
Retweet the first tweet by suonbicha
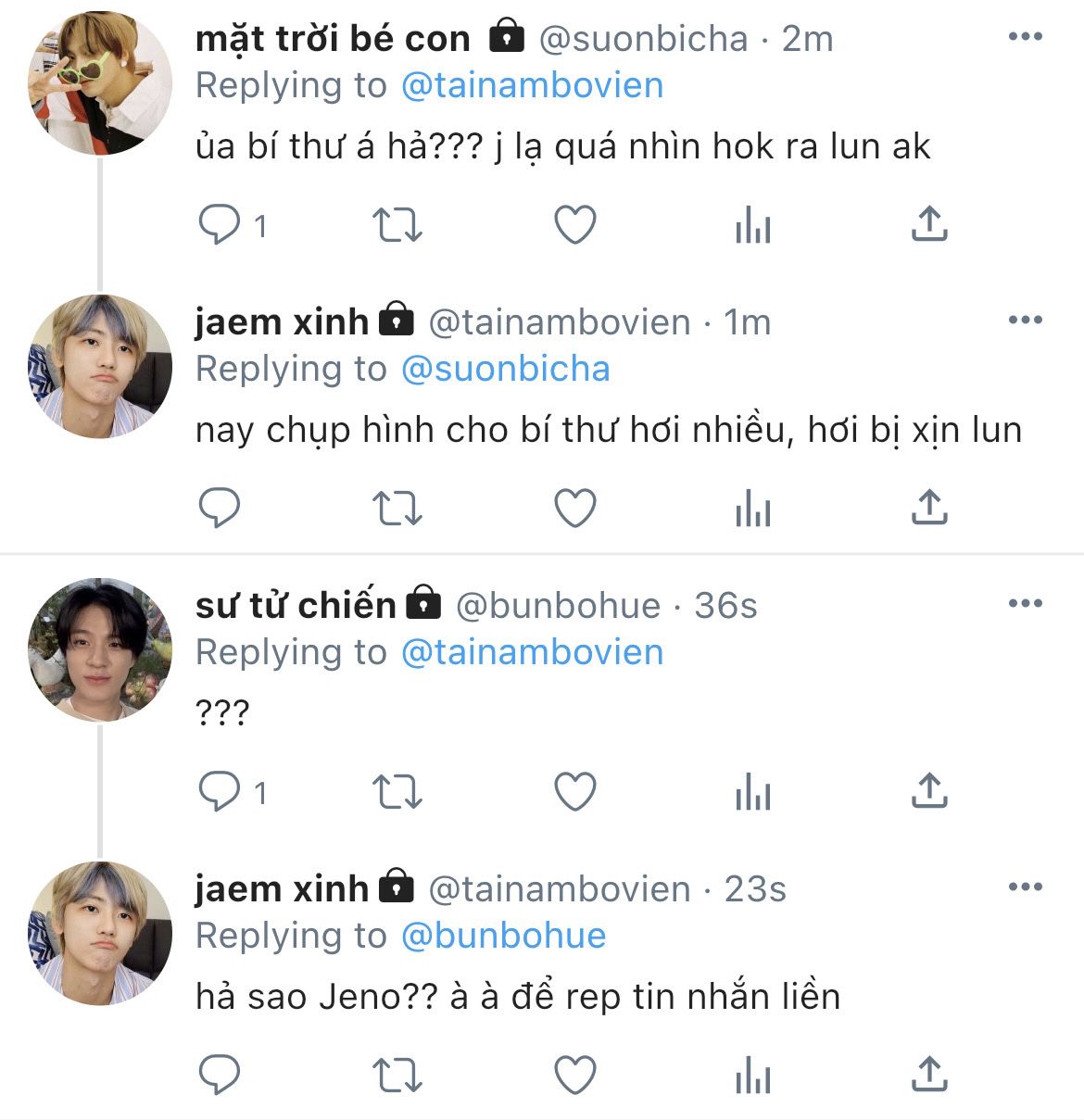point(397,225)
